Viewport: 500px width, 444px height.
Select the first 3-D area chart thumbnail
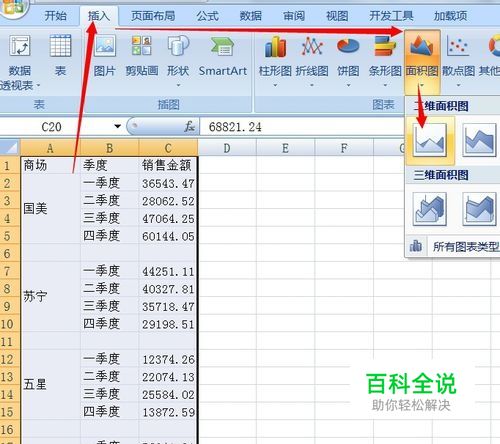(430, 209)
